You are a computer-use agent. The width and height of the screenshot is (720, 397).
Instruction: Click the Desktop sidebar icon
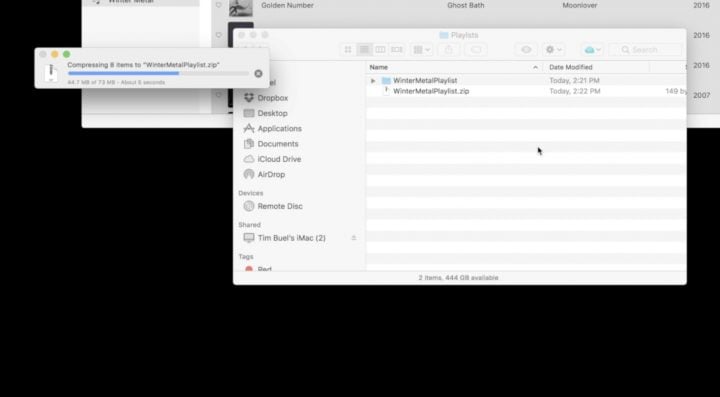tap(248, 113)
